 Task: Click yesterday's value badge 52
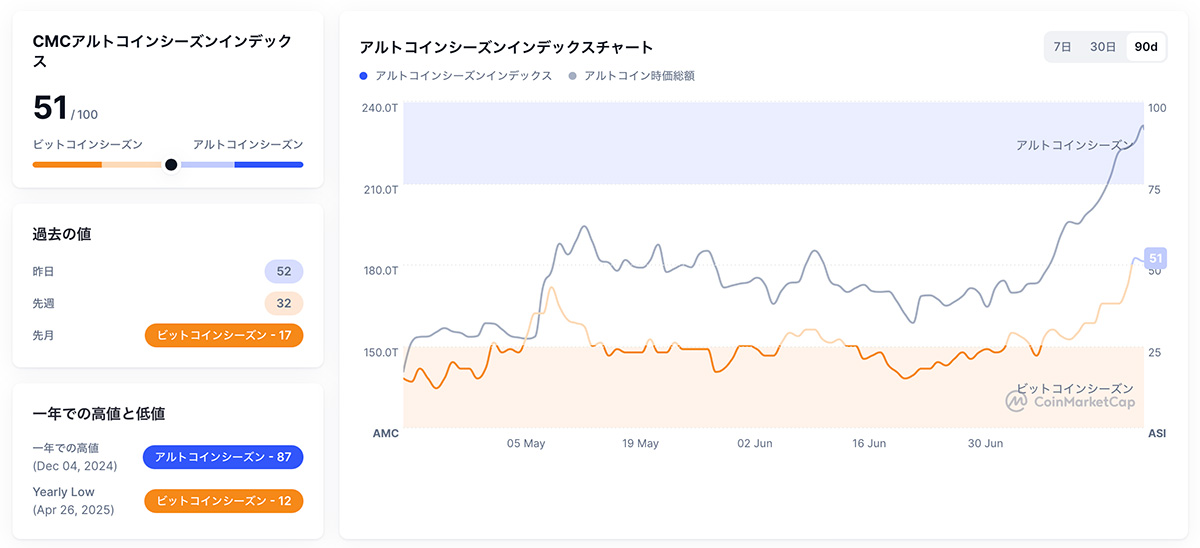pyautogui.click(x=284, y=271)
